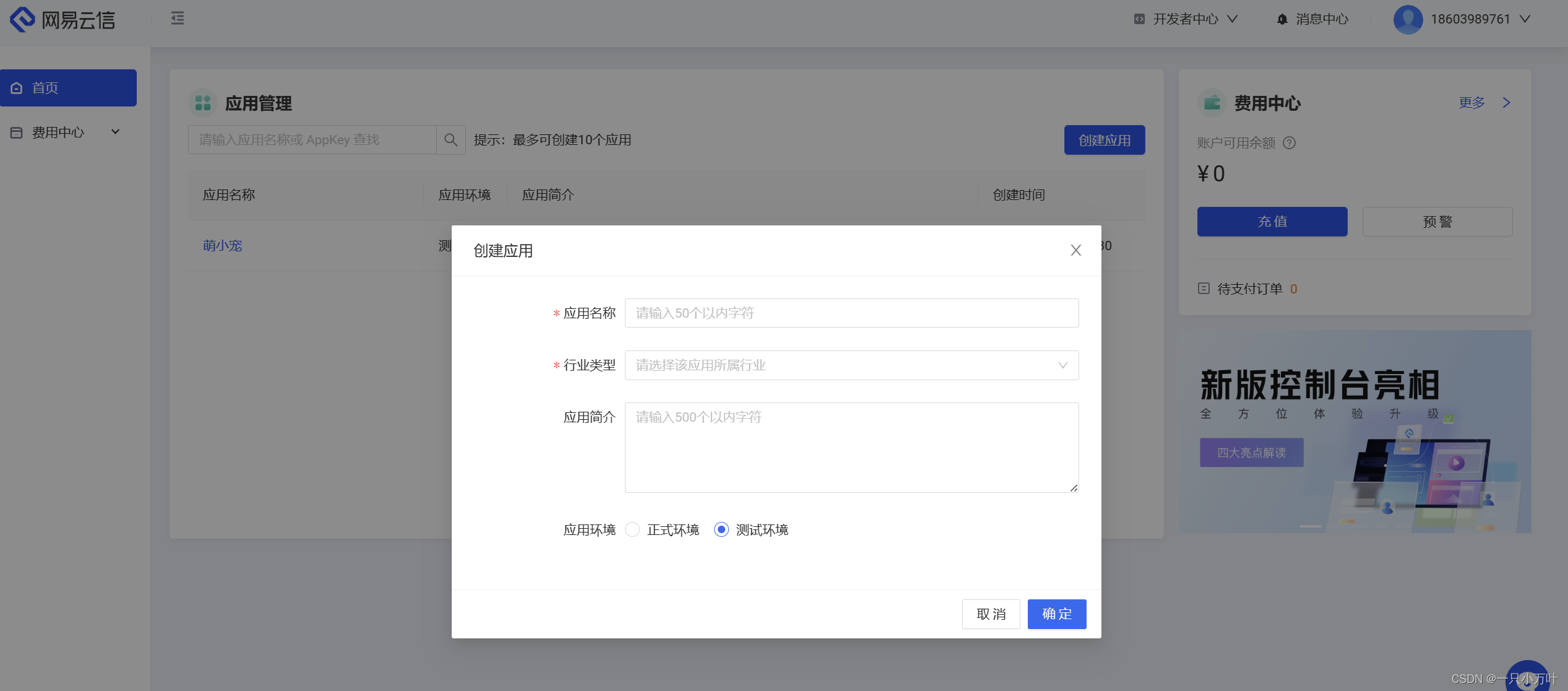The image size is (1568, 691).
Task: Open the 开发者中心 menu
Action: click(x=1185, y=19)
